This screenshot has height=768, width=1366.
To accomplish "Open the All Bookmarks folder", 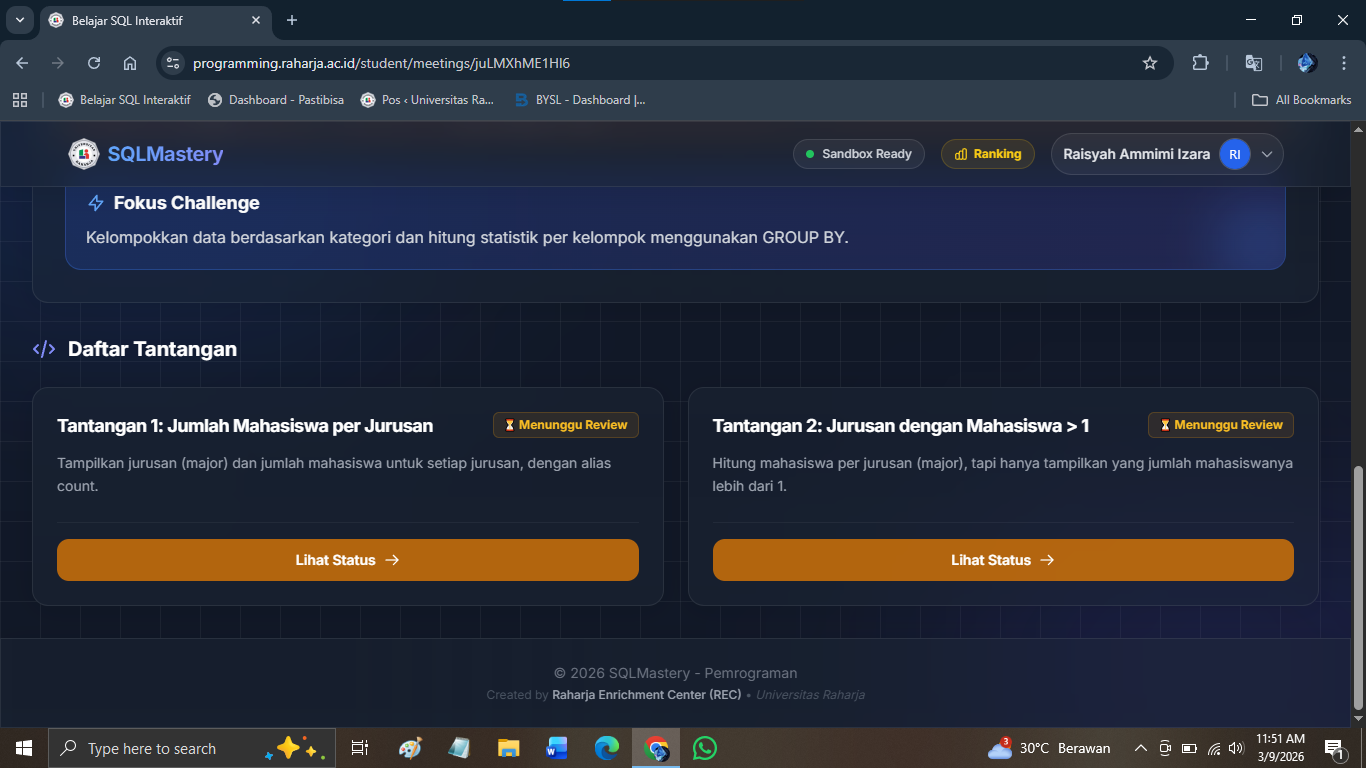I will (1302, 100).
